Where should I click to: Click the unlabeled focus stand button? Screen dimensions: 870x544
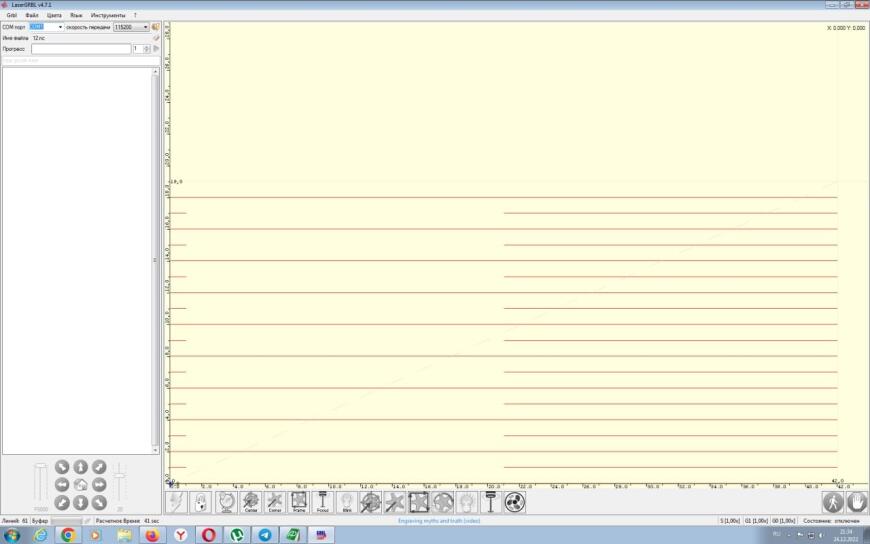(490, 502)
